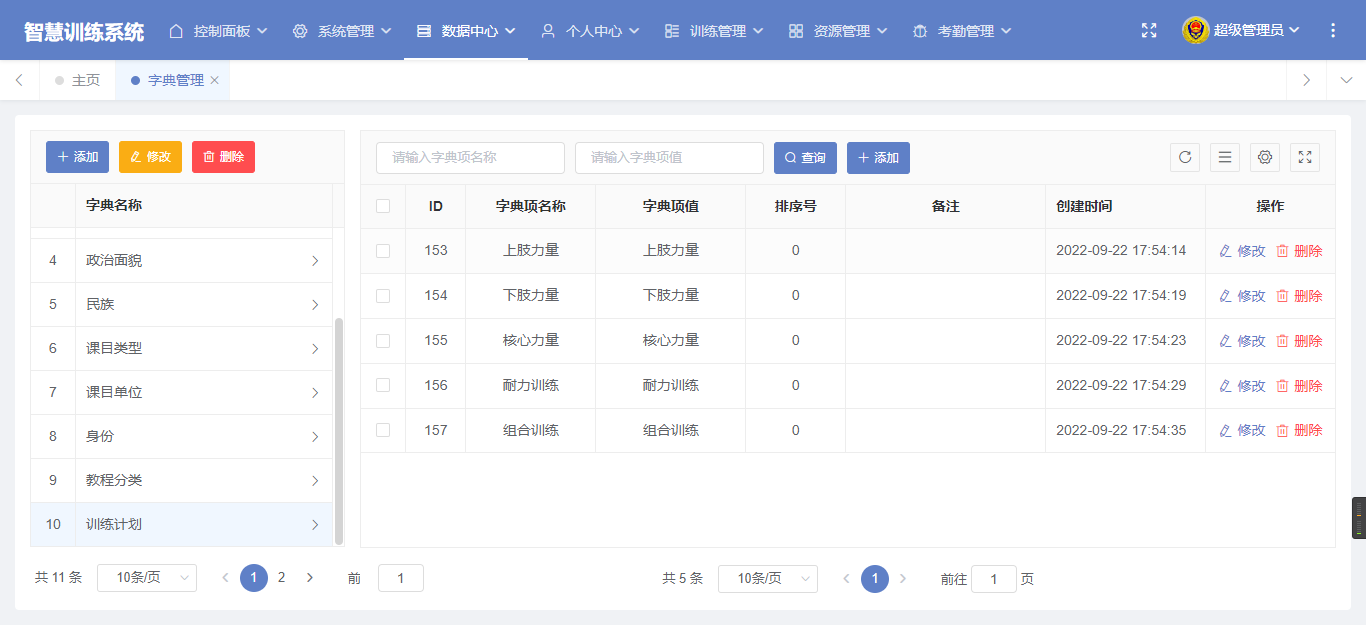Click the 查询 search button
The image size is (1366, 625).
[805, 158]
